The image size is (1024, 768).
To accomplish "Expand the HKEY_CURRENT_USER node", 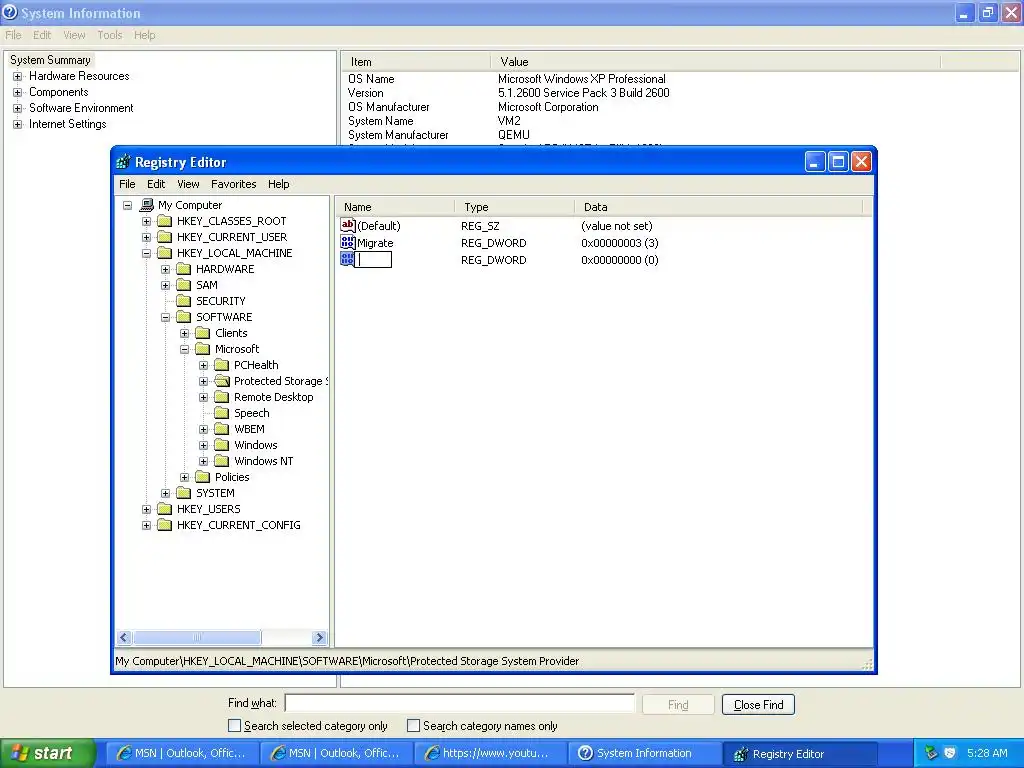I will [146, 237].
